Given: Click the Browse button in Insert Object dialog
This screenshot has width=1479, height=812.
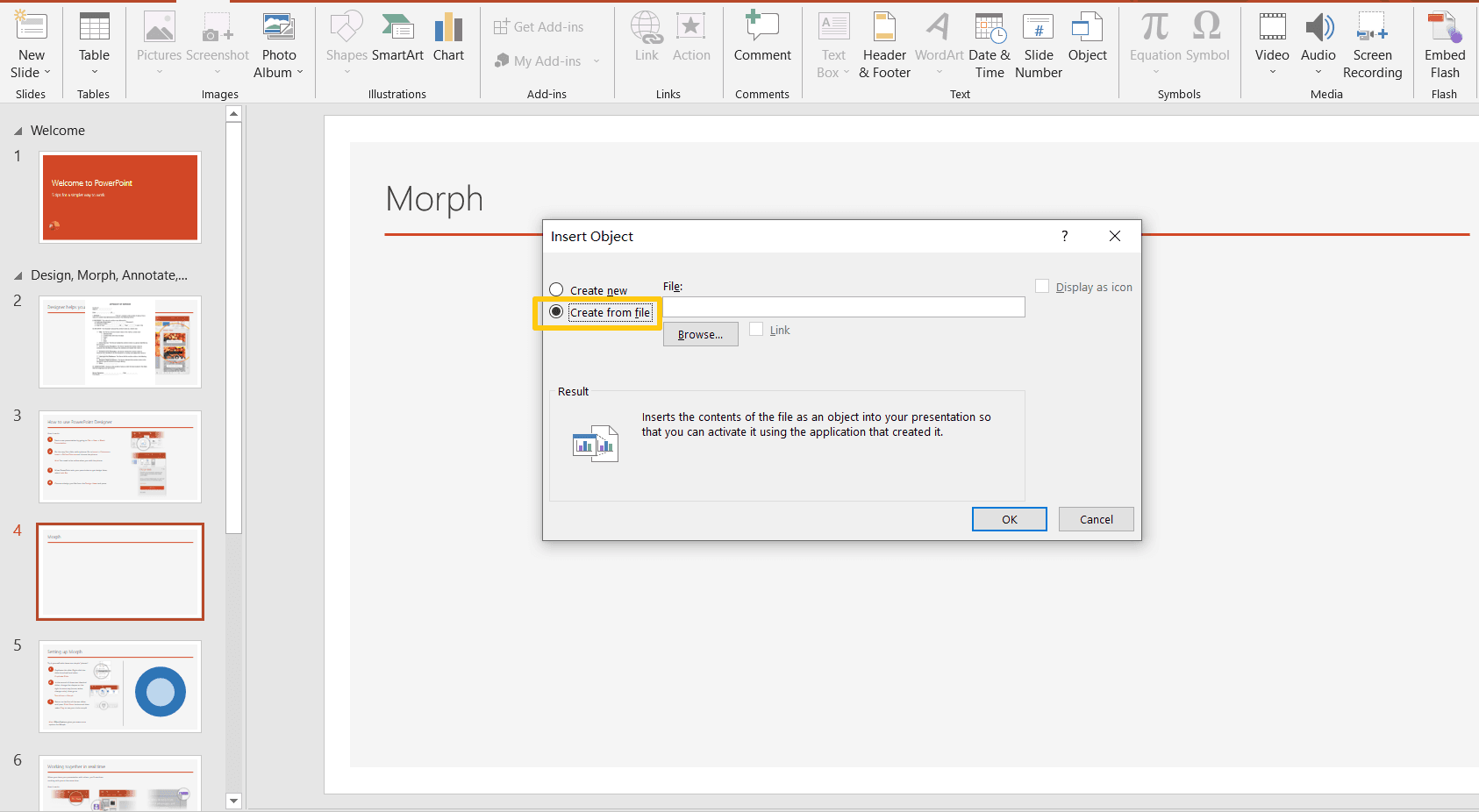Looking at the screenshot, I should [700, 333].
